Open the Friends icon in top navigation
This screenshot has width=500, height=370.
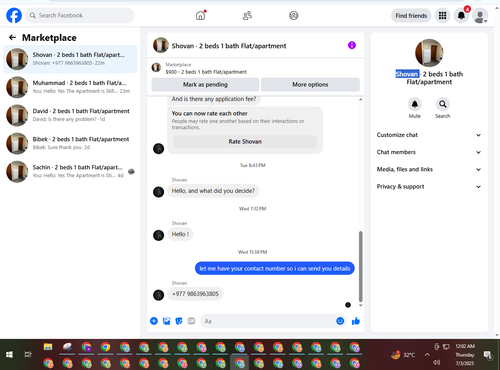pos(247,16)
